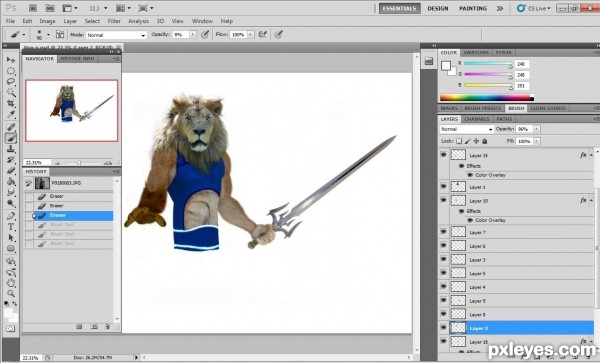Launch Mini Bridge from the application bar

[50, 8]
